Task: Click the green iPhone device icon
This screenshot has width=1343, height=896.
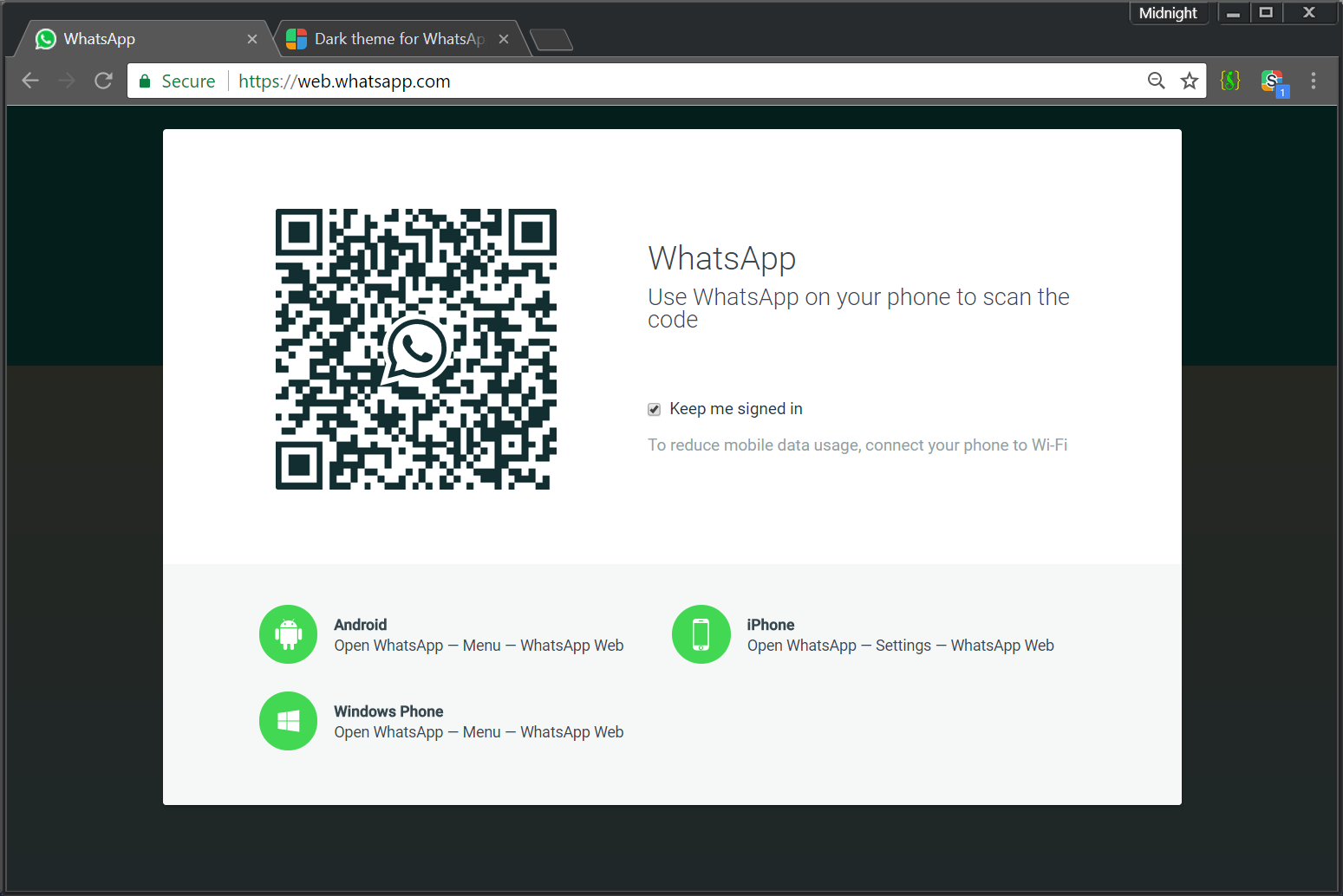Action: (x=701, y=634)
